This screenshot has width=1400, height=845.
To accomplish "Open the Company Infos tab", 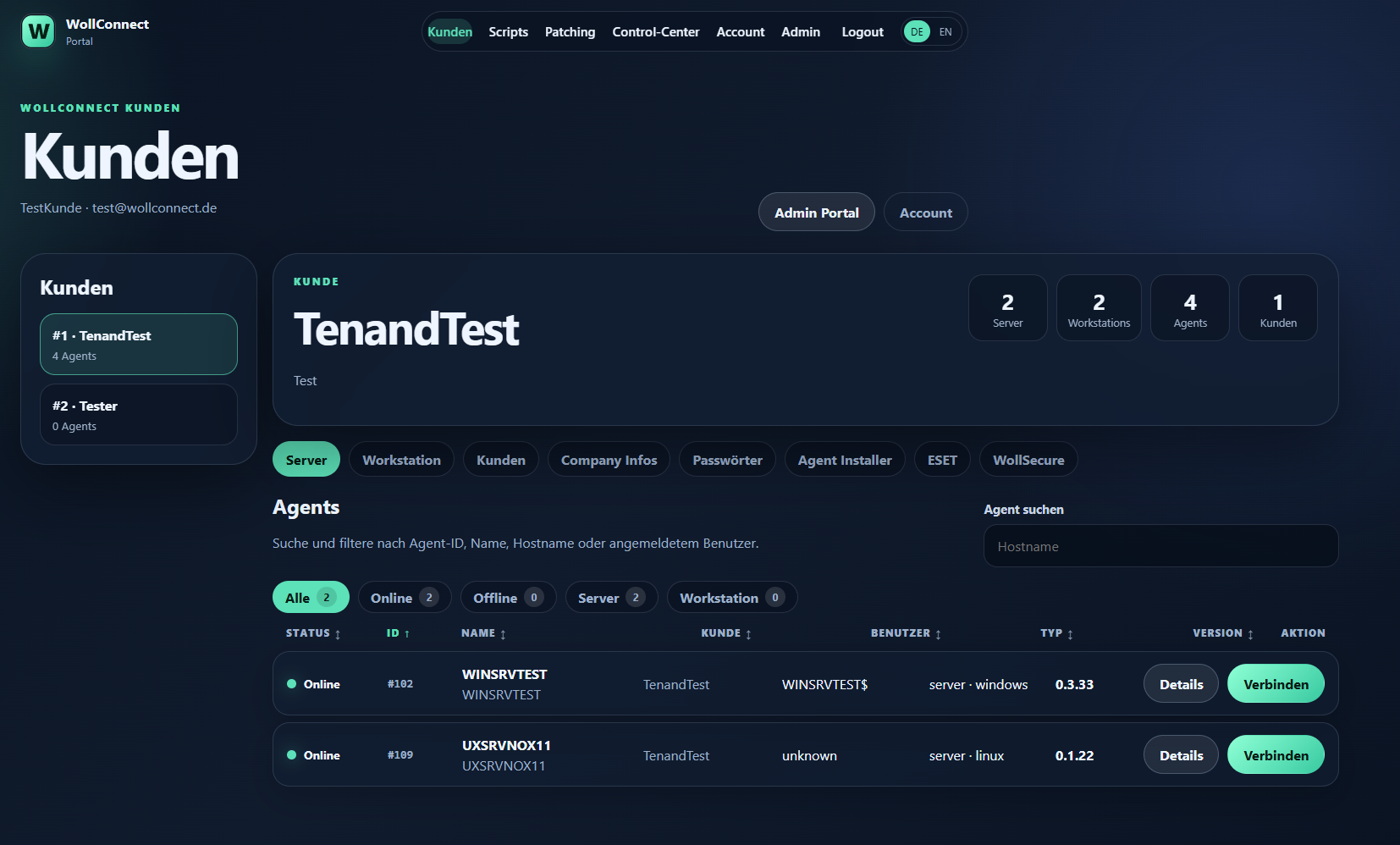I will [x=609, y=460].
